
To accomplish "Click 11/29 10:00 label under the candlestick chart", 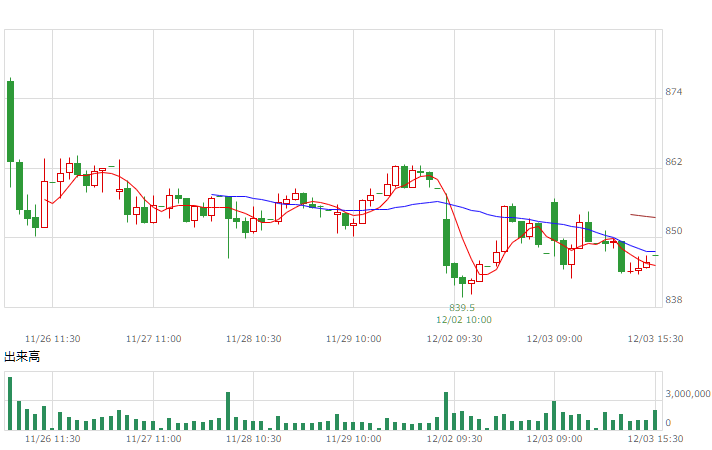I will click(x=354, y=339).
